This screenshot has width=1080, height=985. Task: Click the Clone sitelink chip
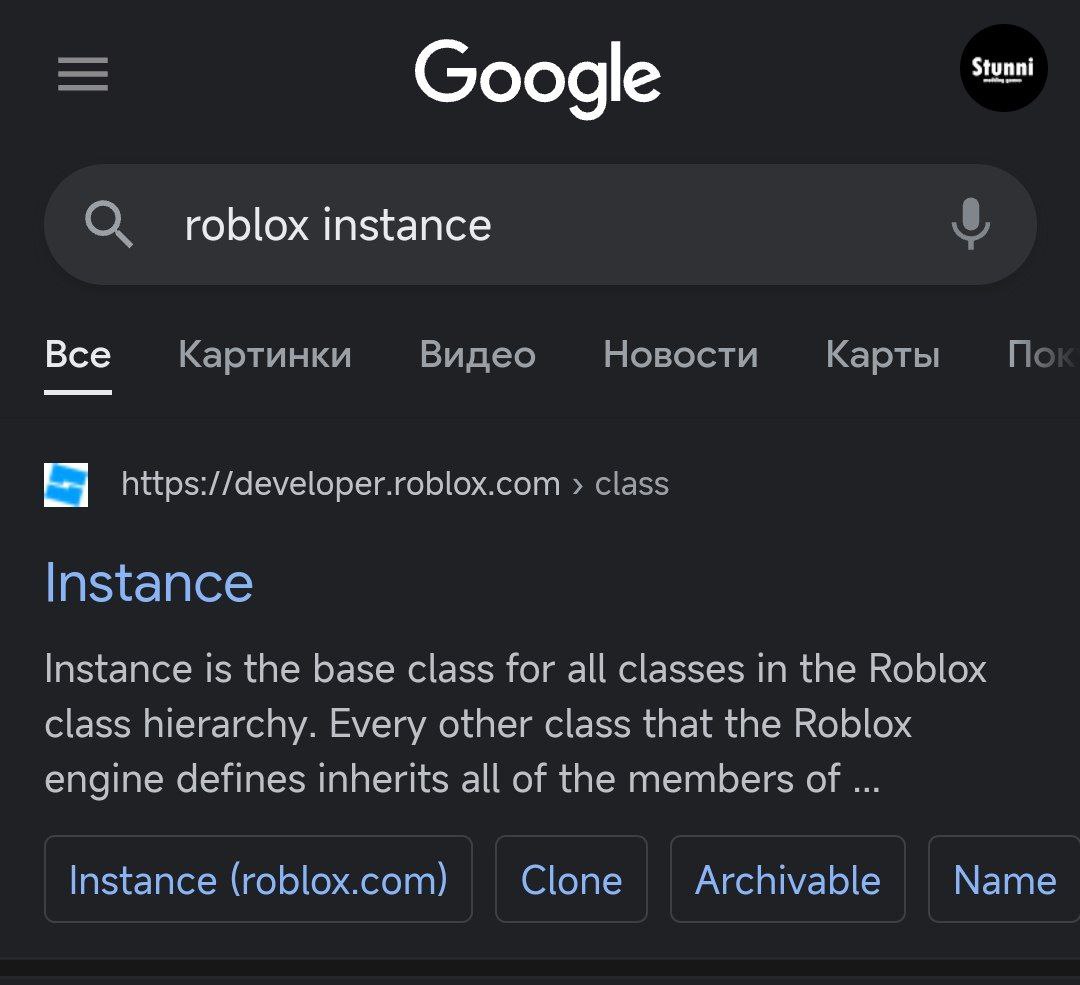coord(572,879)
